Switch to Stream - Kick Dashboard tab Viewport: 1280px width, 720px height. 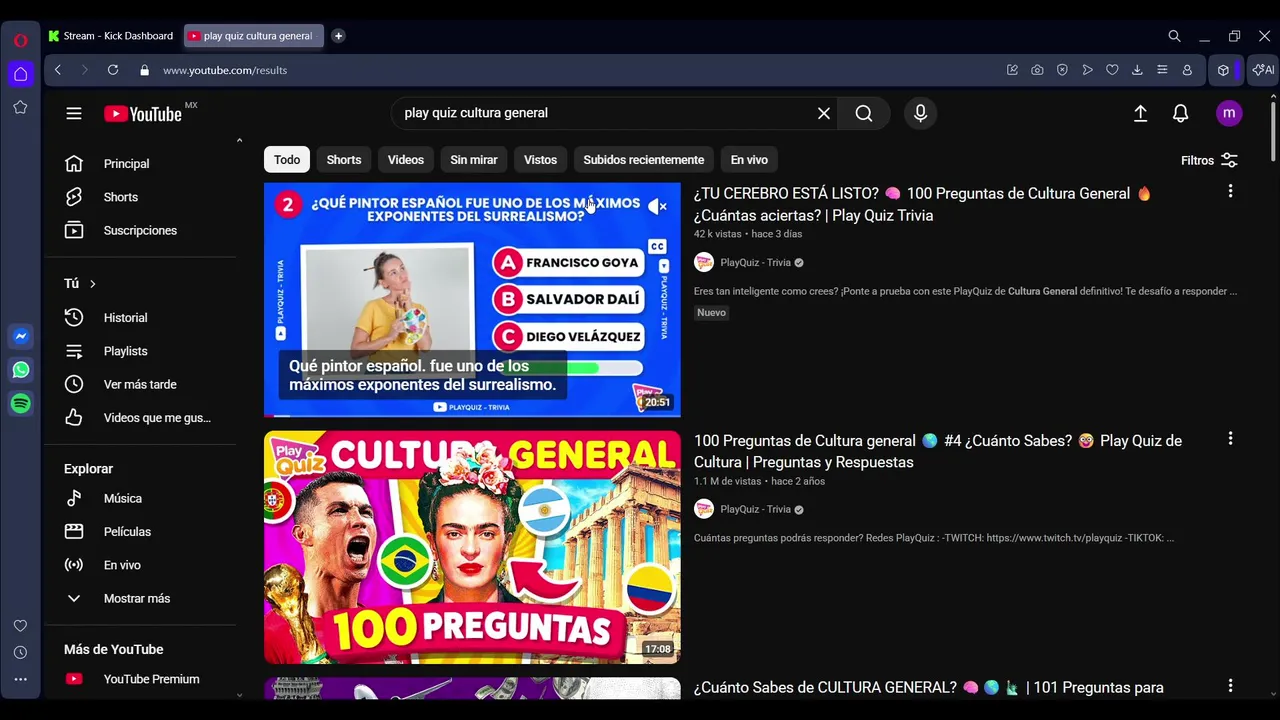112,36
